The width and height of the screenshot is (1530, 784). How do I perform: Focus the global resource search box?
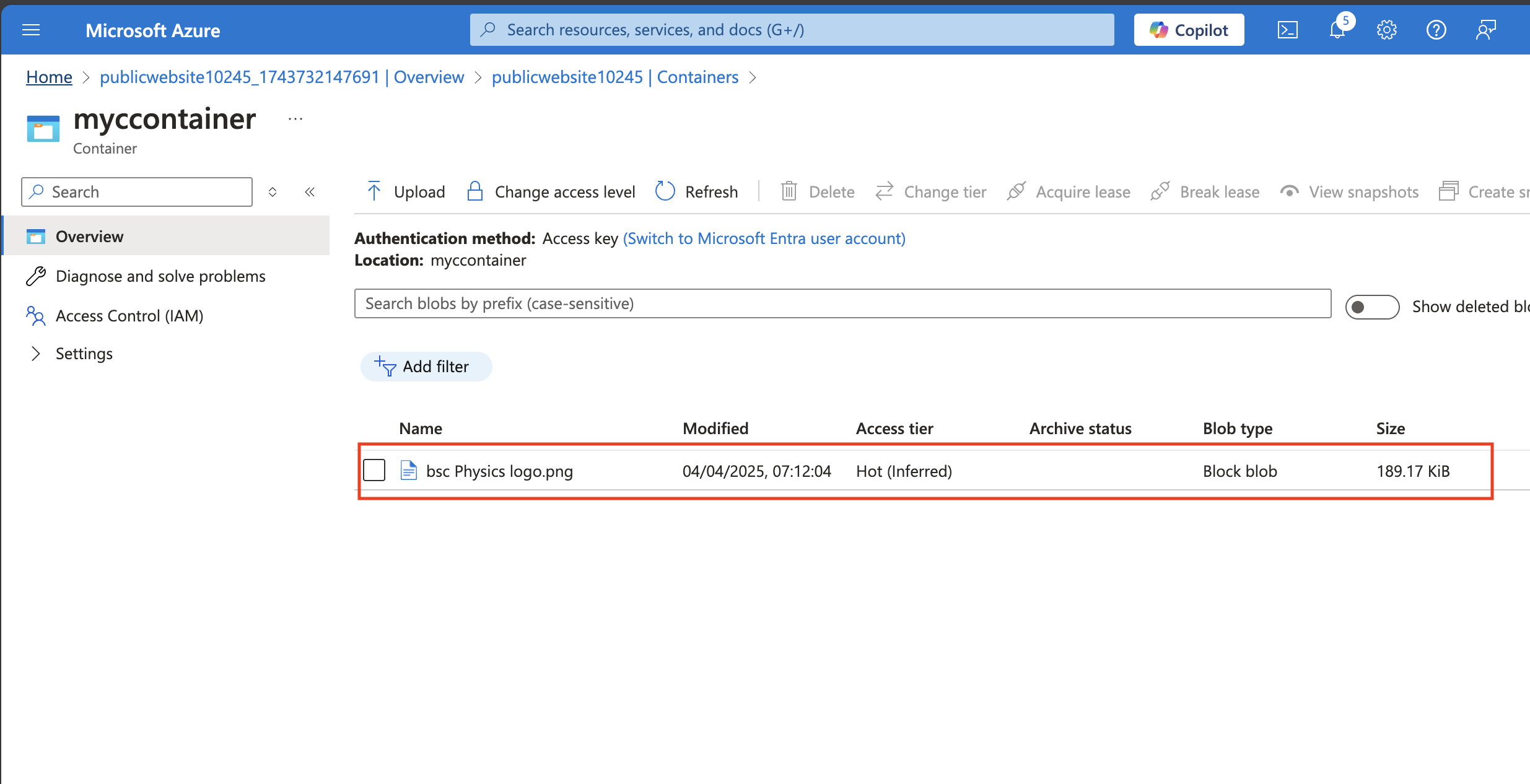[x=792, y=30]
